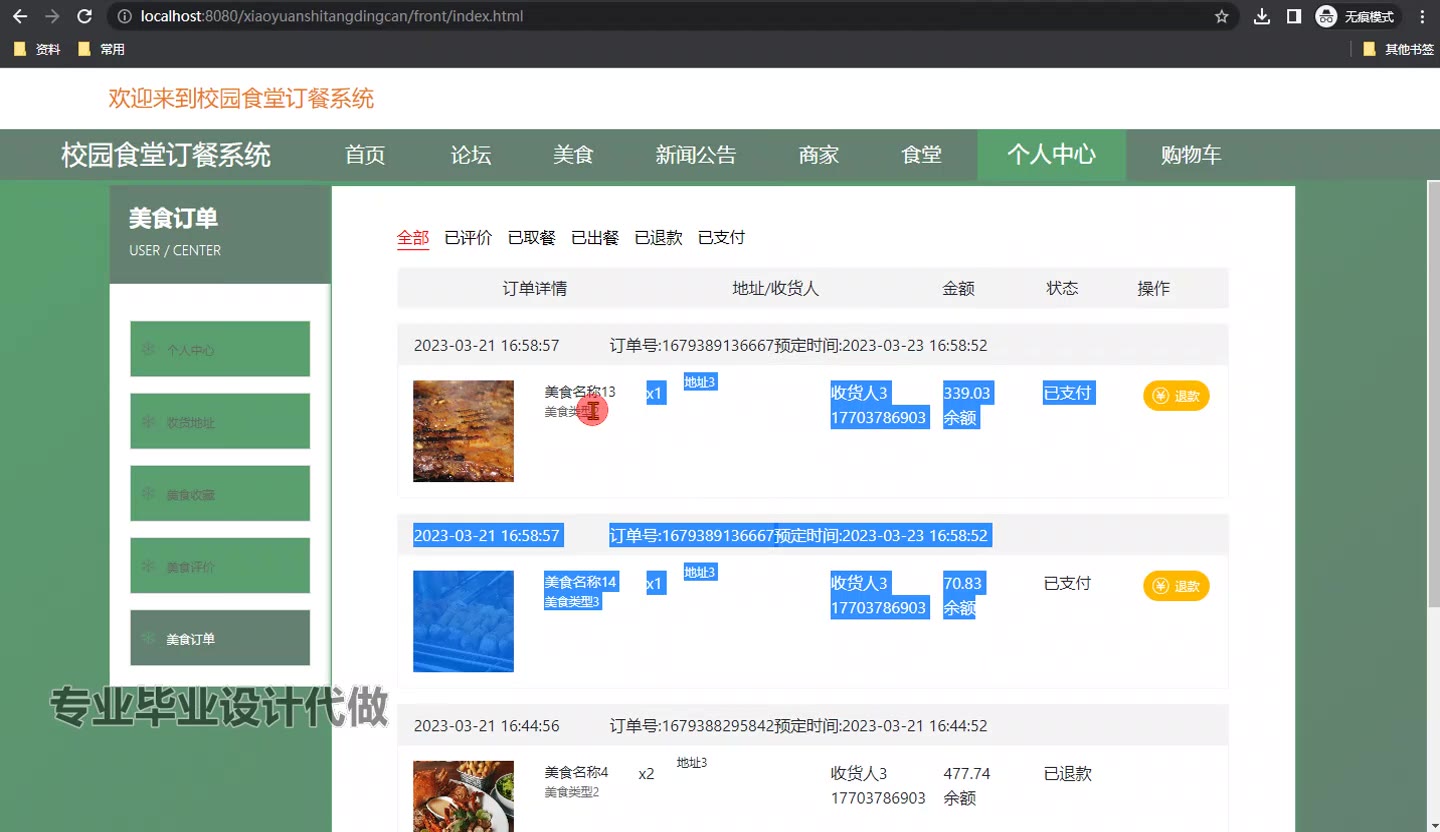
Task: Click 退款 button for the 339.03 order
Action: pos(1176,396)
